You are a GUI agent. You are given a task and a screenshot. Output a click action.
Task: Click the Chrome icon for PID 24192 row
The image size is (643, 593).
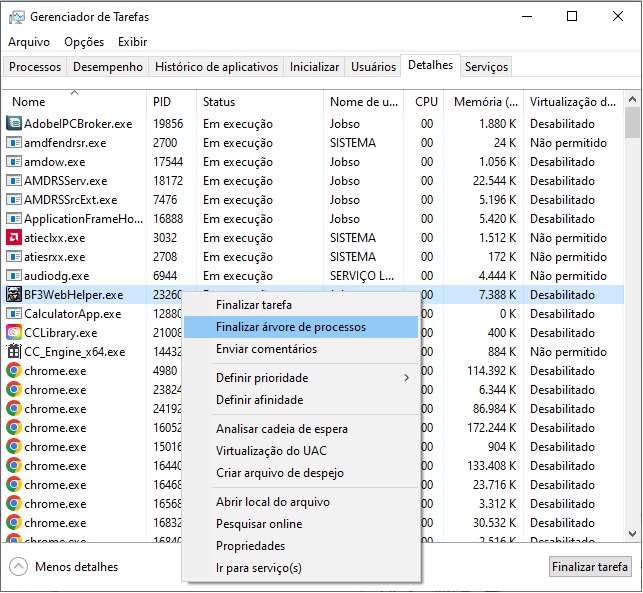14,408
